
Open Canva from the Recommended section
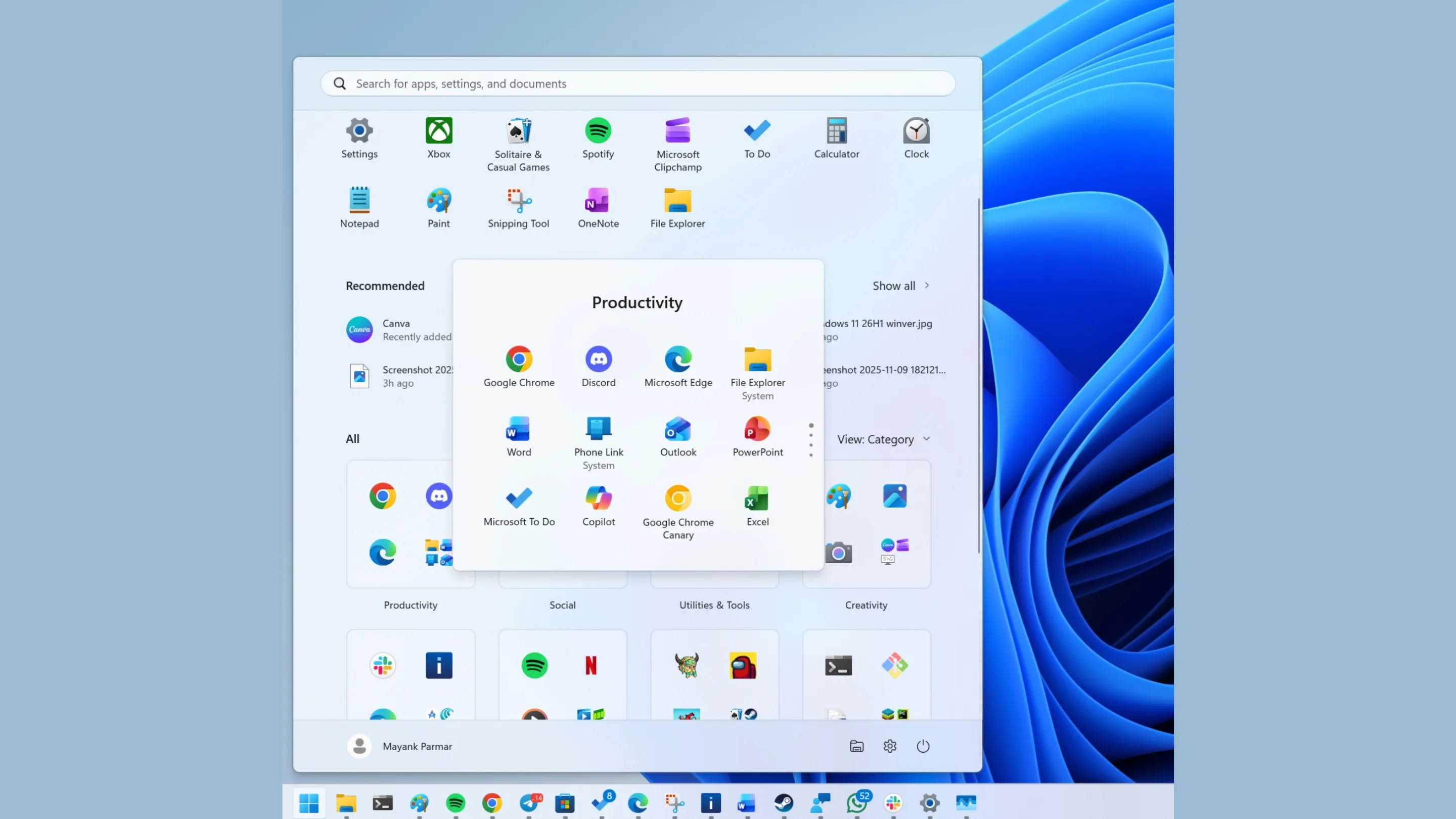(396, 330)
